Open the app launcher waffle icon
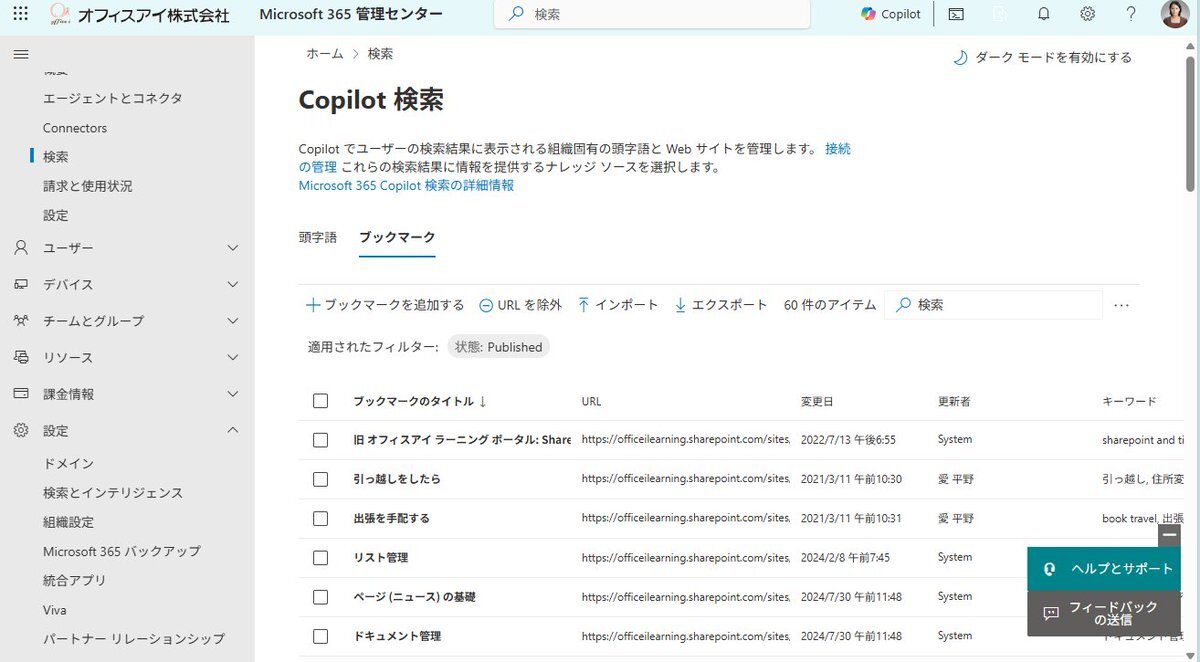This screenshot has width=1200, height=662. [x=21, y=14]
